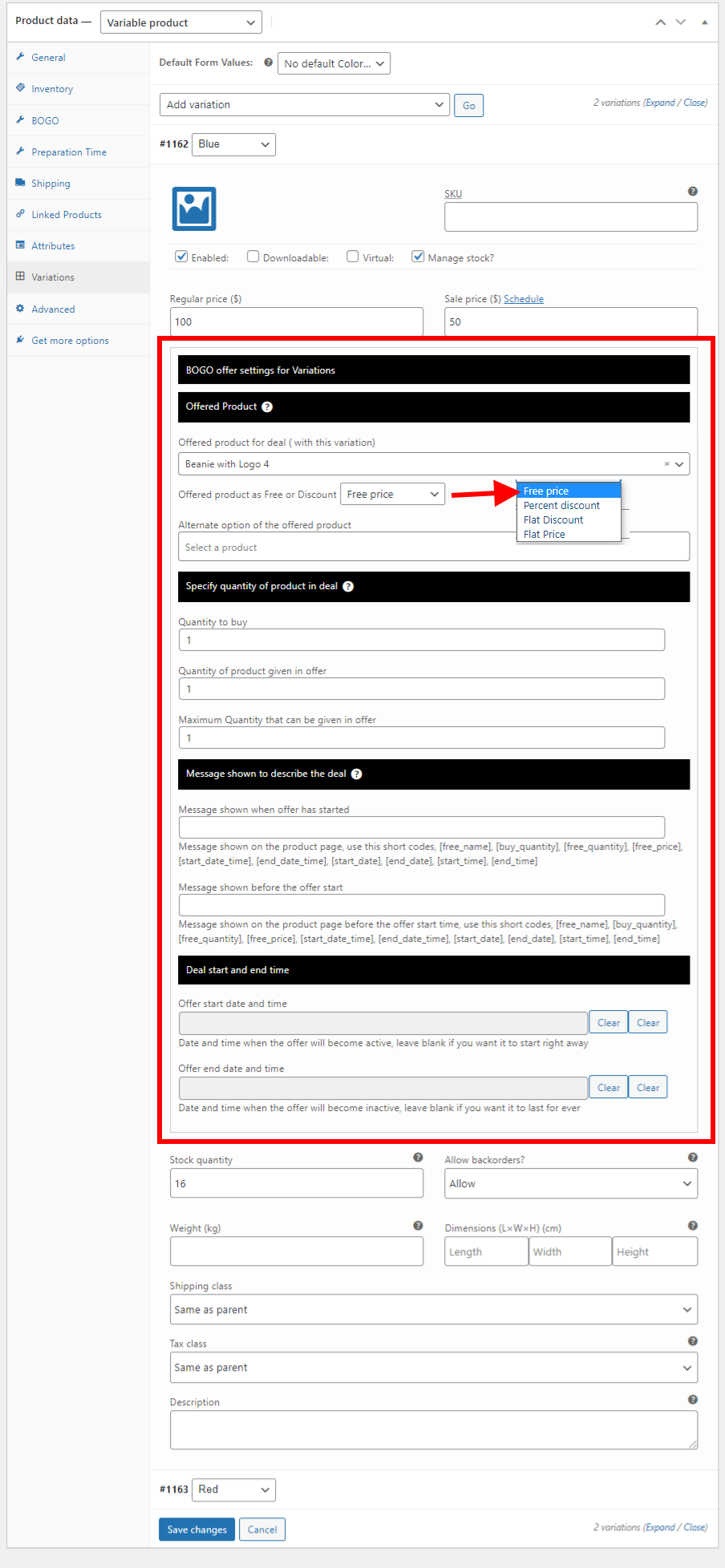Image resolution: width=725 pixels, height=1568 pixels.
Task: Click the Stock quantity input field
Action: [297, 1184]
